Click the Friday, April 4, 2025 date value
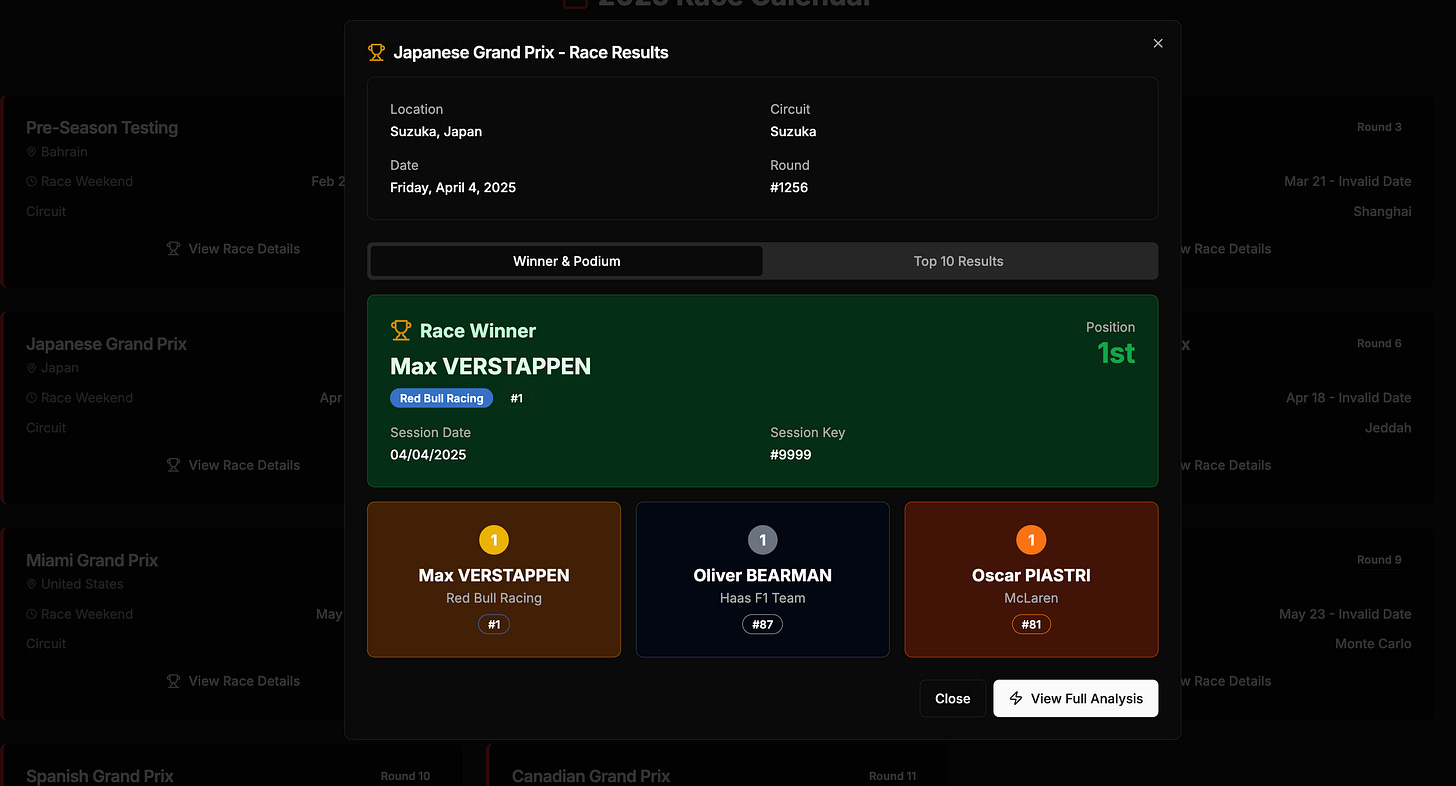This screenshot has height=786, width=1456. 453,188
